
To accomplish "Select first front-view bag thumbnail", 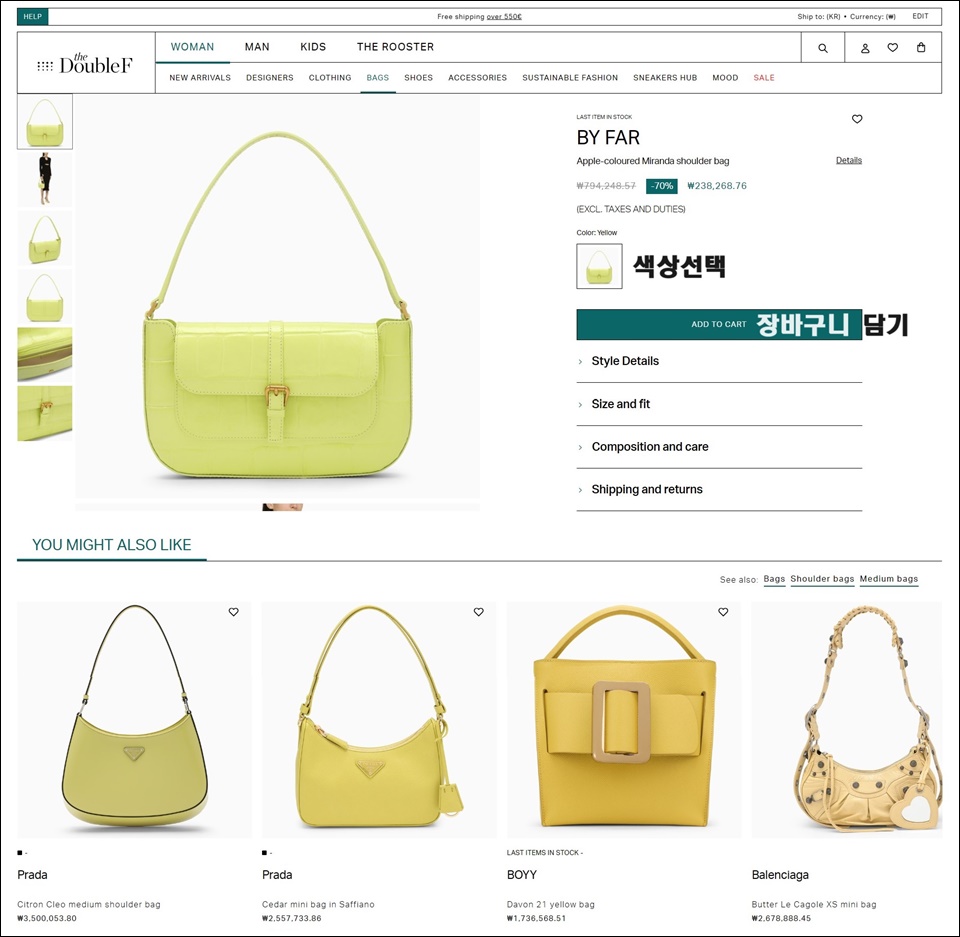I will 45,121.
